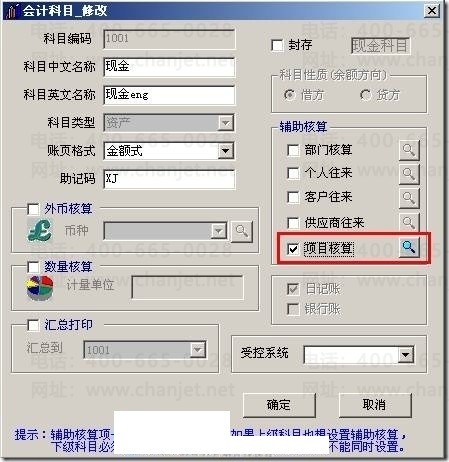The height and width of the screenshot is (462, 449).
Task: Open the magnifier lookup for 部门核算
Action: point(409,150)
